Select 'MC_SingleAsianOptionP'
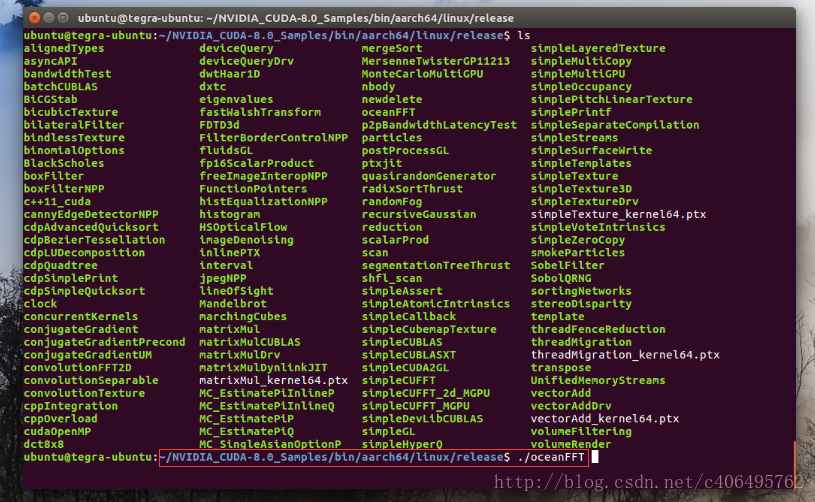The width and height of the screenshot is (815, 502). (x=270, y=444)
